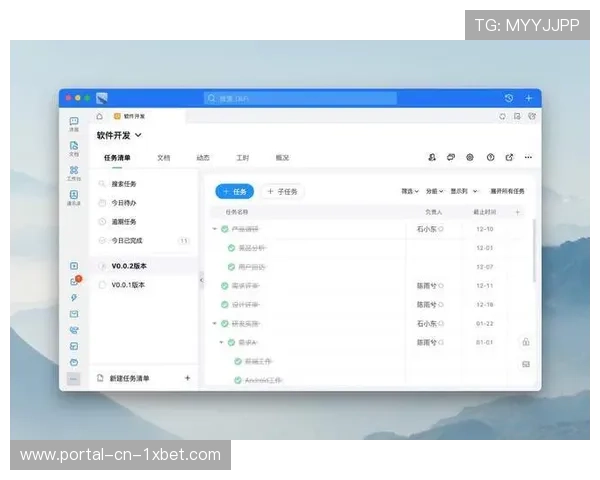Click the help circle icon in project toolbar
This screenshot has height=480, width=600.
pos(490,157)
